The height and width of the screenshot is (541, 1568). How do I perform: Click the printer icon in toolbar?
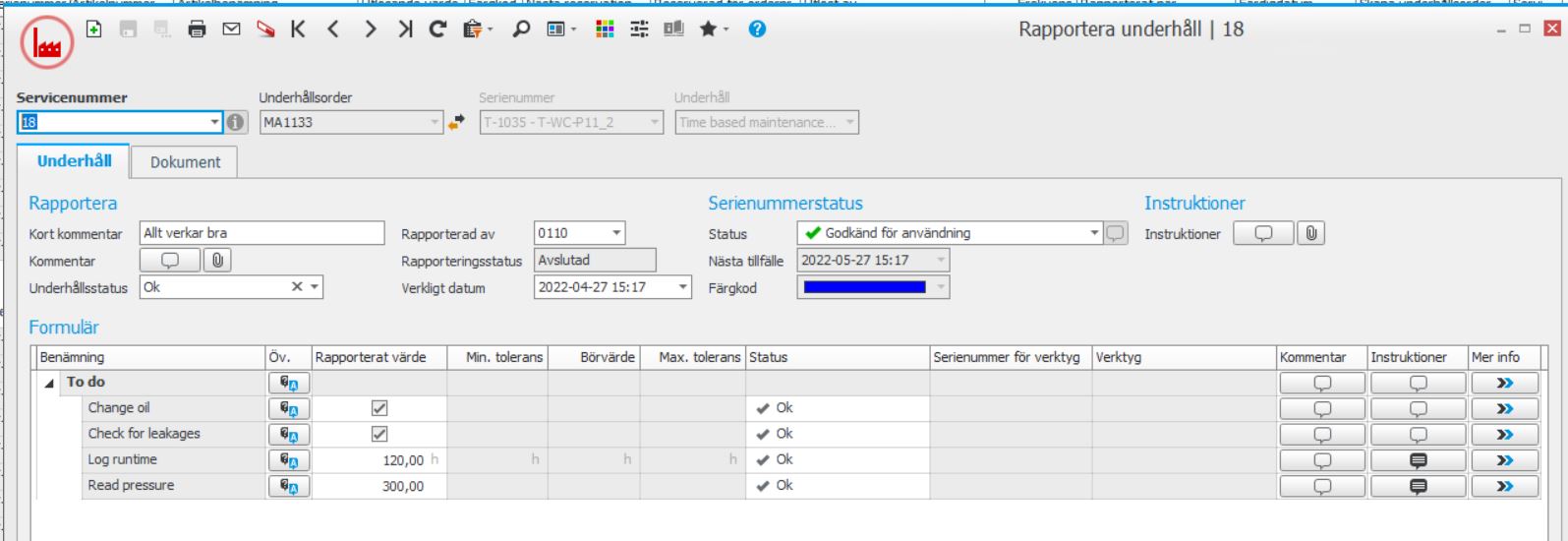tap(197, 30)
